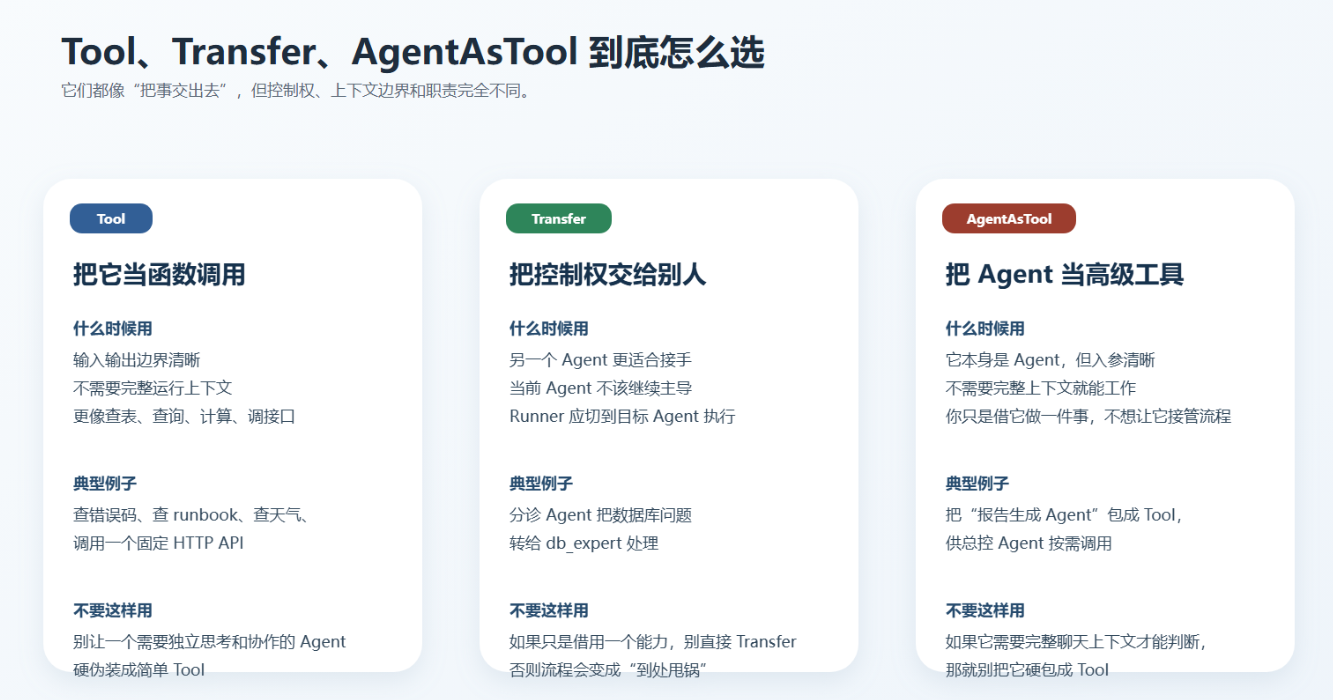Viewport: 1333px width, 700px height.
Task: Click 什么时候用 in the Transfer card
Action: click(549, 329)
